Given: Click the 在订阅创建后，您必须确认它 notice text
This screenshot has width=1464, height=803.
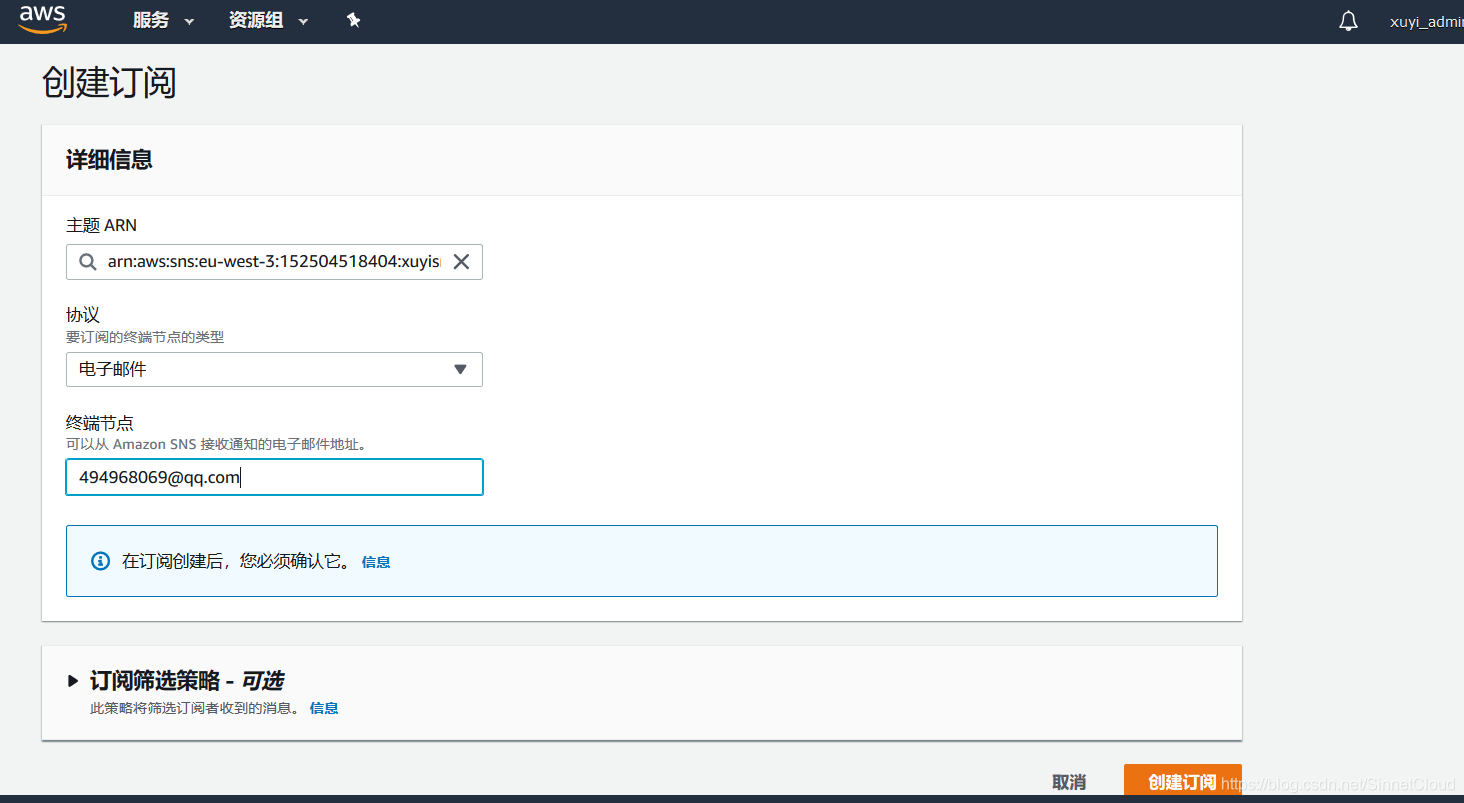Looking at the screenshot, I should coord(237,562).
